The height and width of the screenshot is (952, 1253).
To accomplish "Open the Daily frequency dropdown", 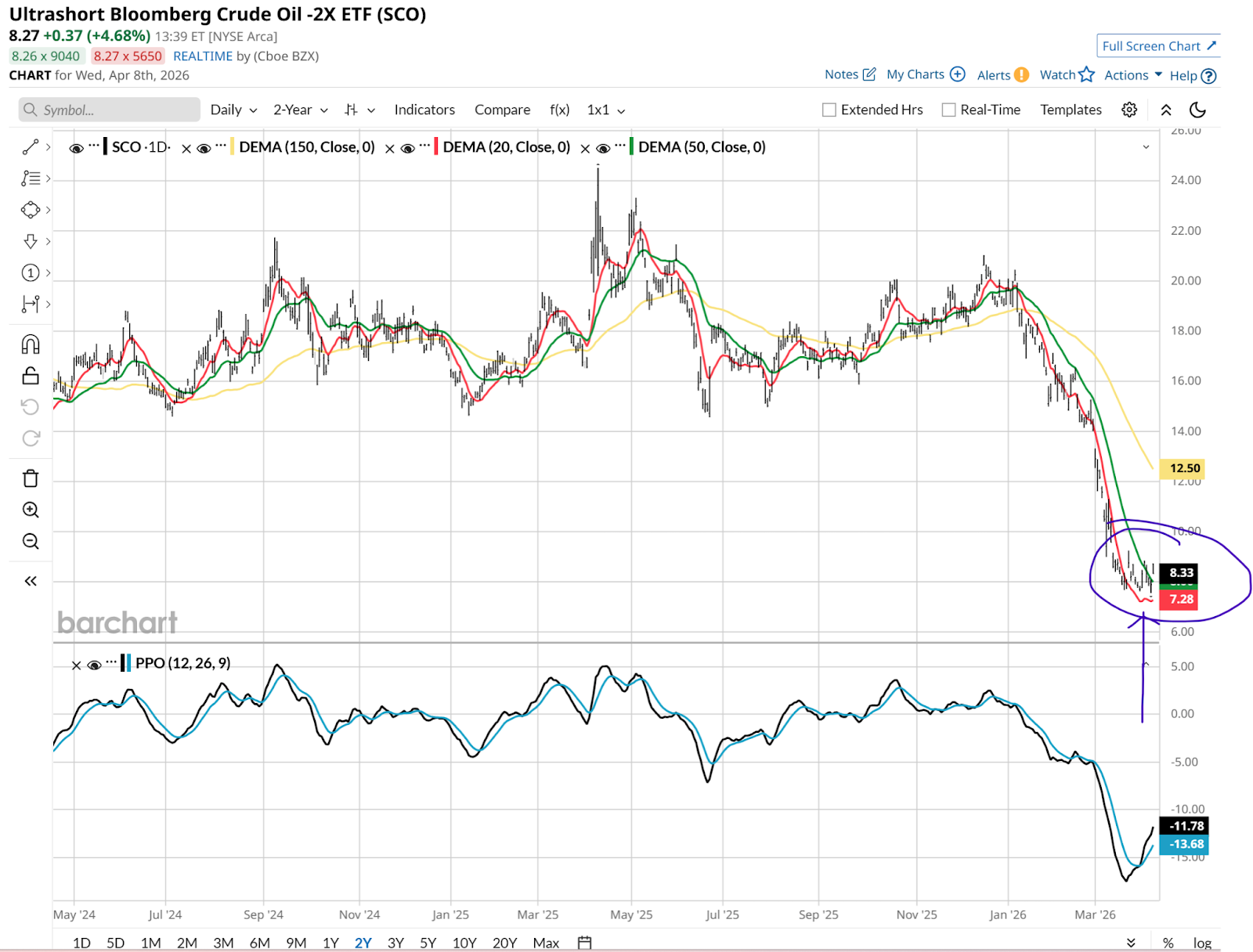I will pos(233,110).
